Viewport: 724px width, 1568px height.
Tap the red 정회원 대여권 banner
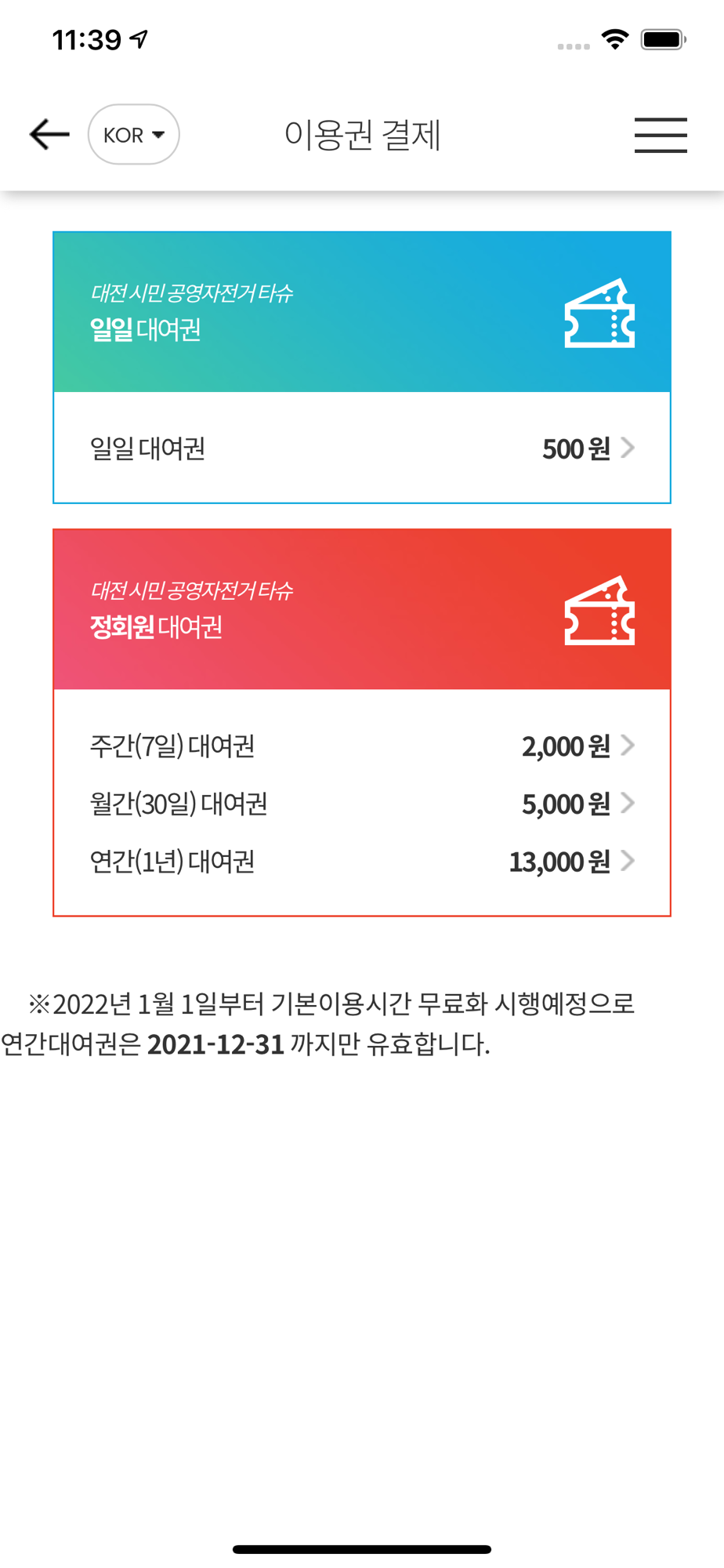coord(362,609)
